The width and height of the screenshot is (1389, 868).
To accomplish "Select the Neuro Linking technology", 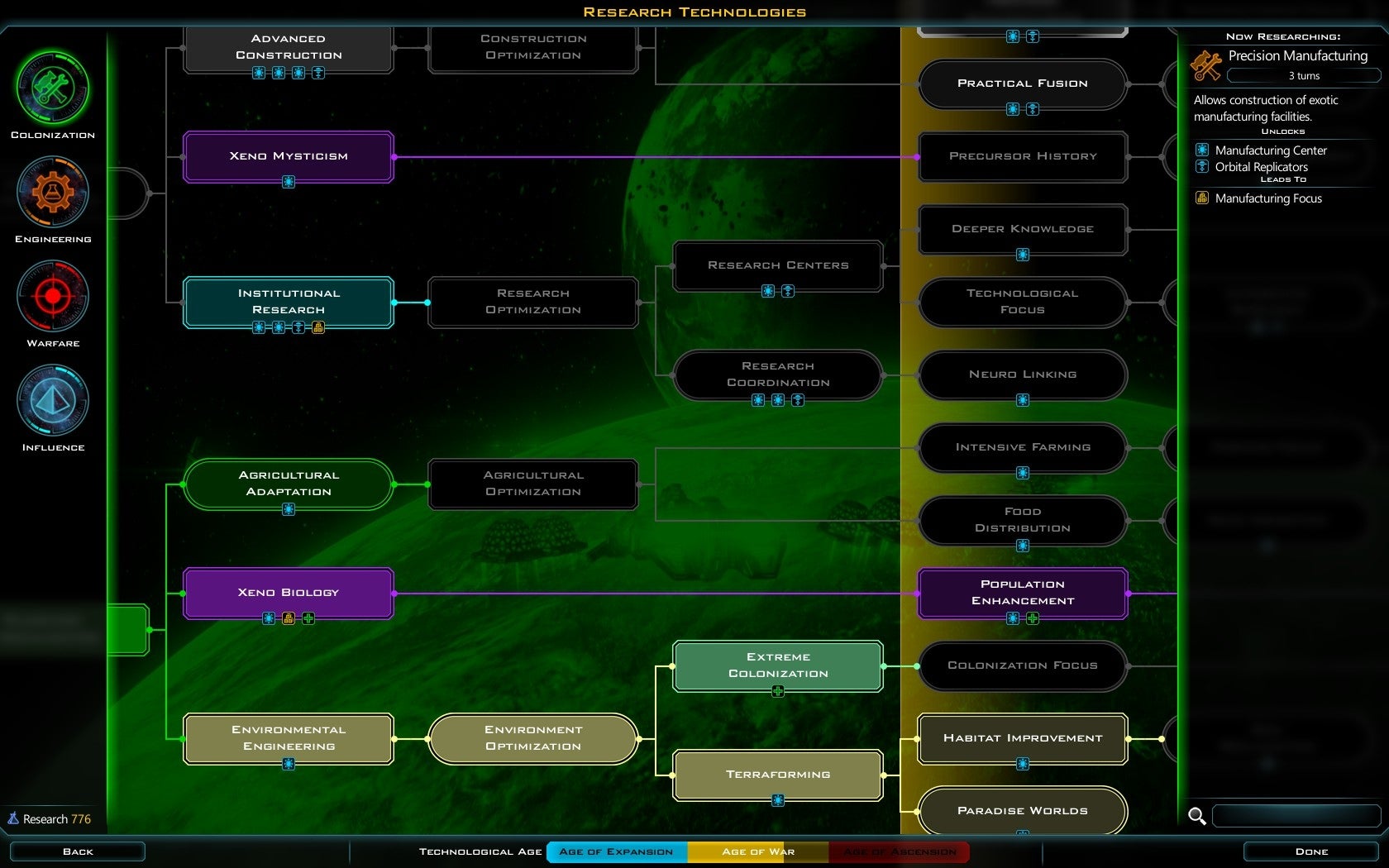I will [x=1023, y=374].
